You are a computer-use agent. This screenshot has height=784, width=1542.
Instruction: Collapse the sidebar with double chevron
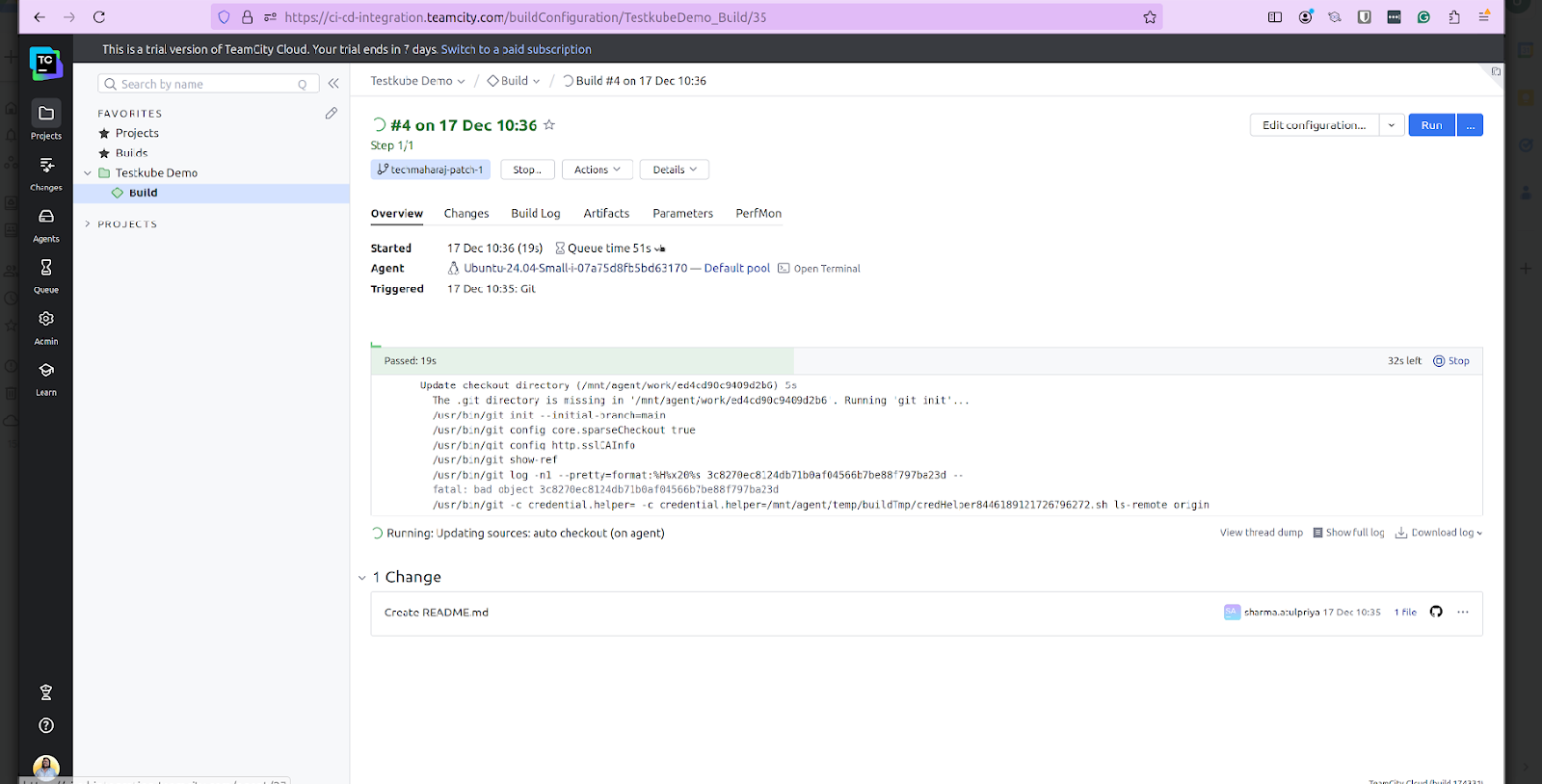(x=333, y=84)
